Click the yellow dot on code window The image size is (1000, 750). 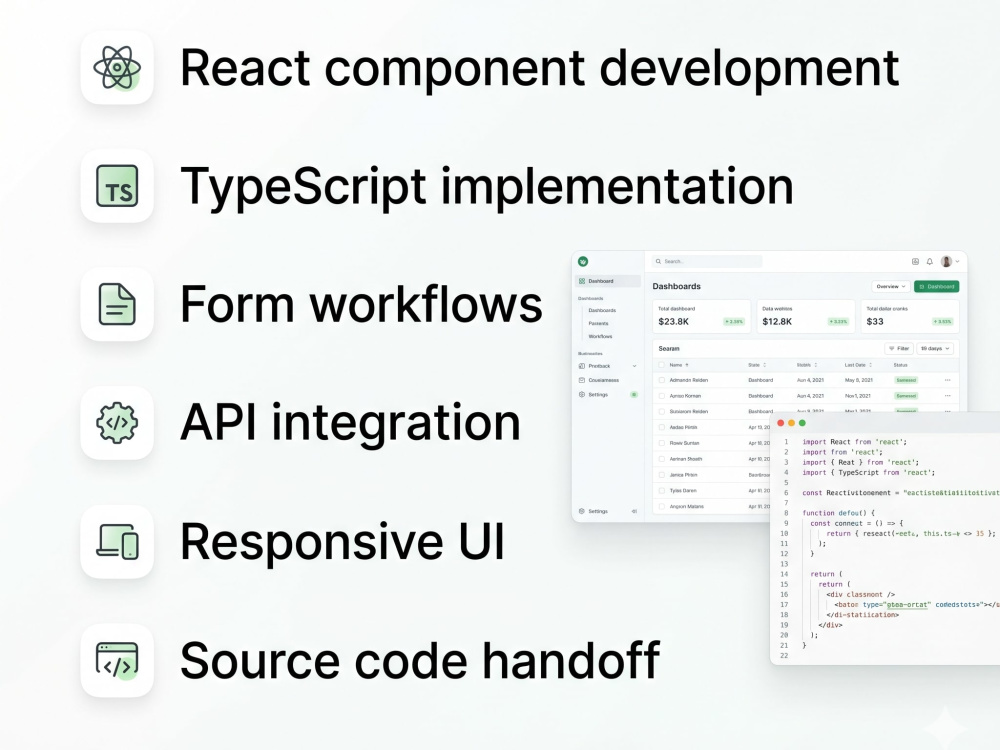[x=791, y=423]
